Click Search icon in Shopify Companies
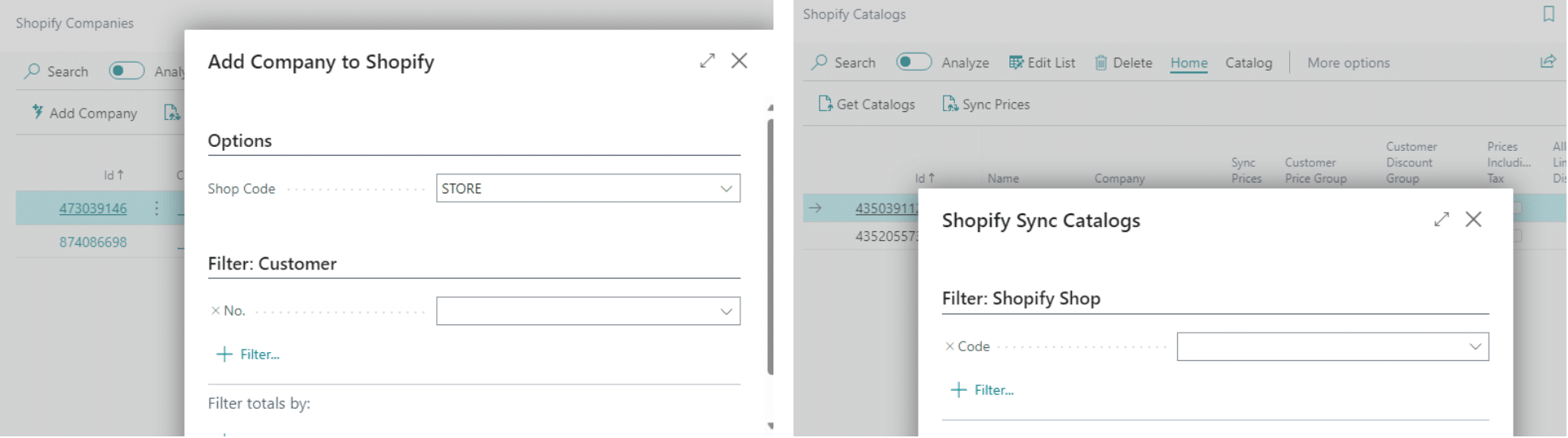 pos(32,71)
